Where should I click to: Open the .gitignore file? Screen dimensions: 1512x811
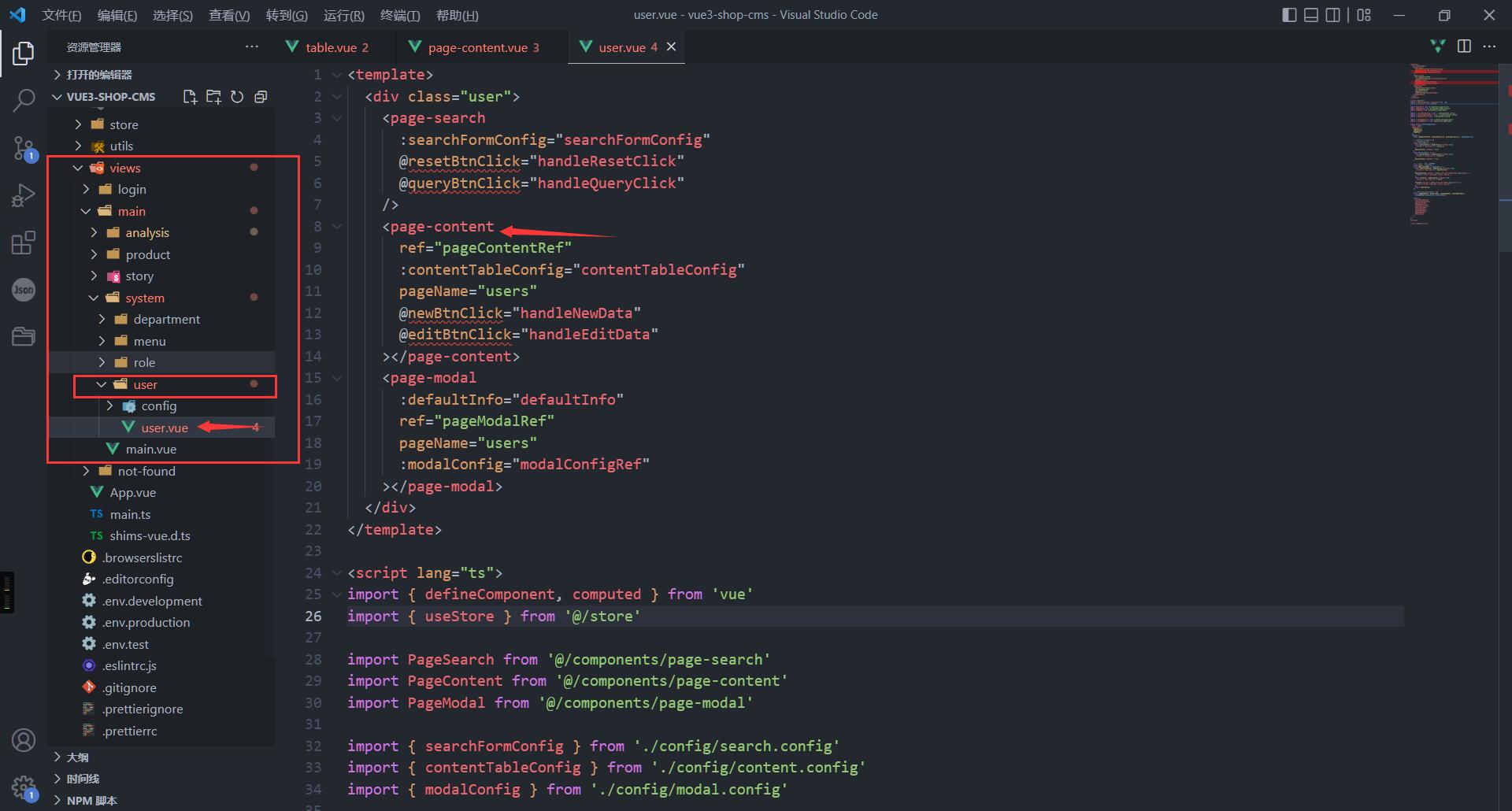tap(129, 687)
